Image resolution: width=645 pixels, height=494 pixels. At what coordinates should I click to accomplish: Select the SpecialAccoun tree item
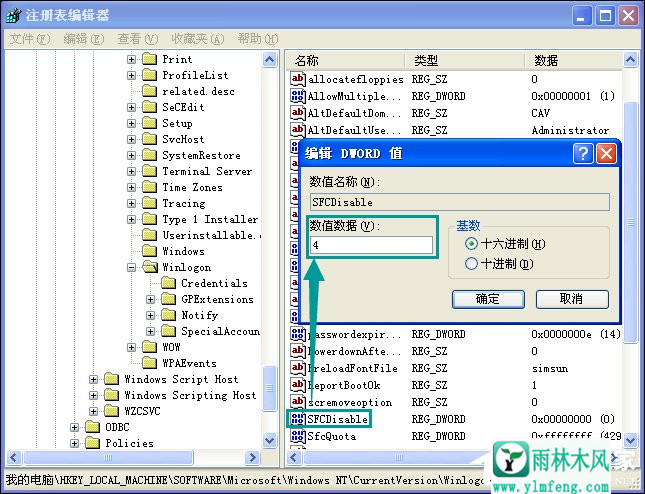pyautogui.click(x=220, y=332)
